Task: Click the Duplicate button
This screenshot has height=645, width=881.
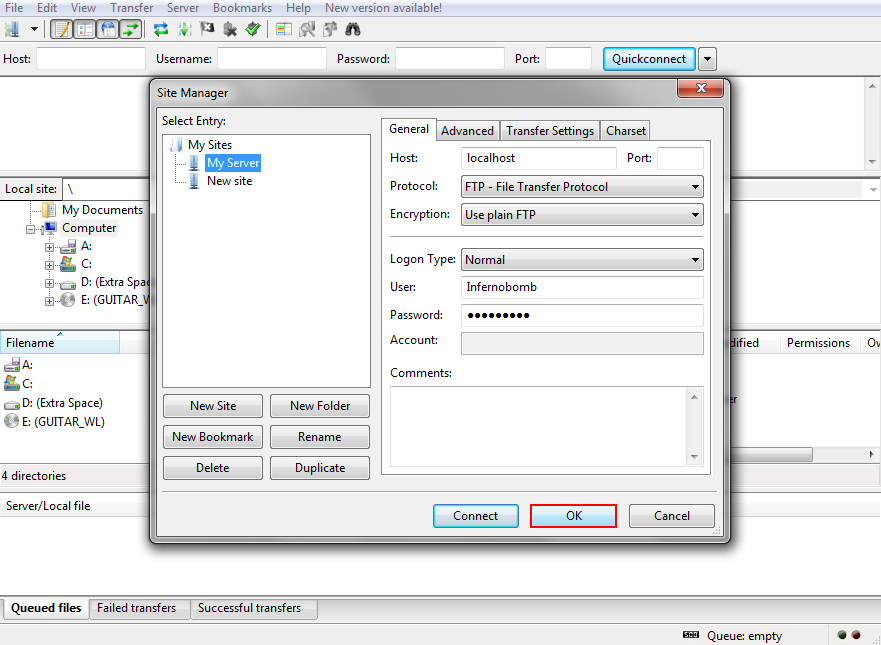Action: click(x=320, y=468)
